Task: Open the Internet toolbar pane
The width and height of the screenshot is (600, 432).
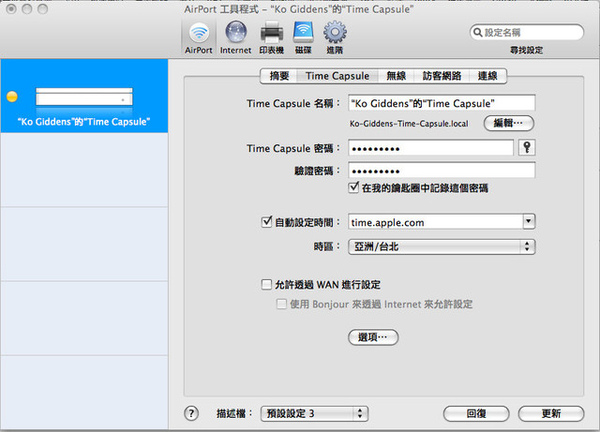Action: tap(236, 37)
